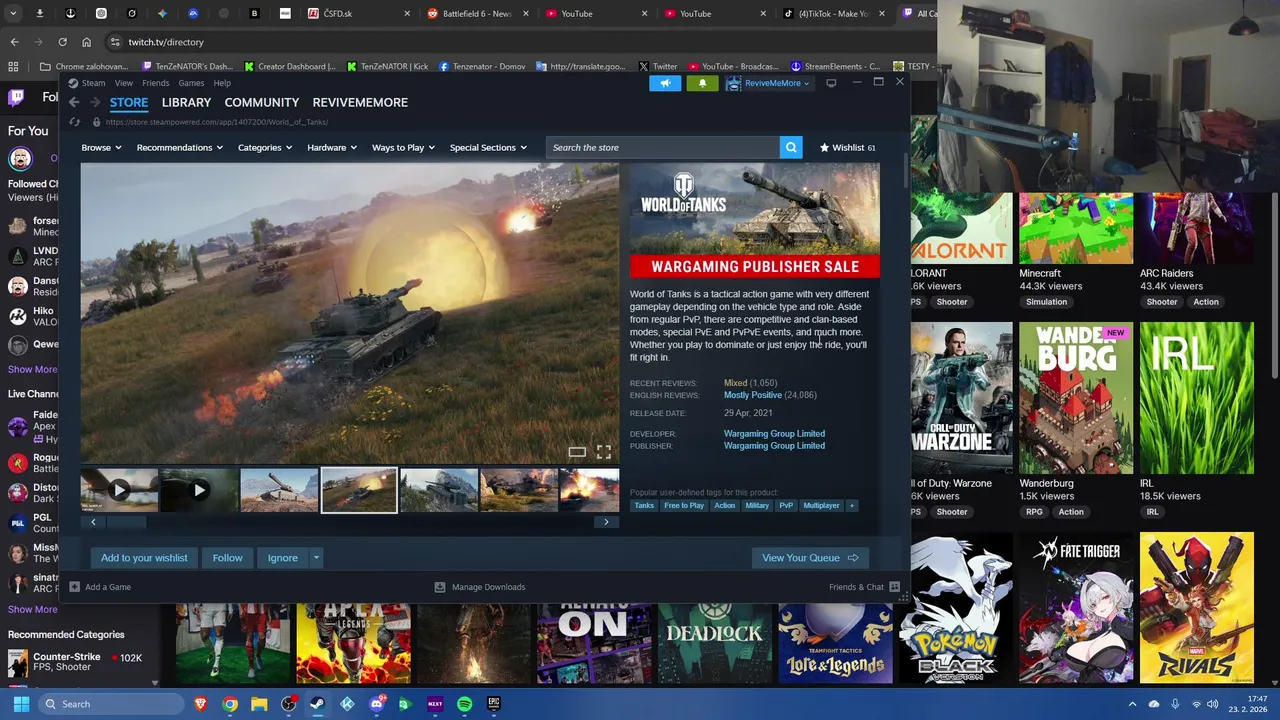The height and width of the screenshot is (720, 1280).
Task: Show hidden system tray icons
Action: pos(1132,704)
